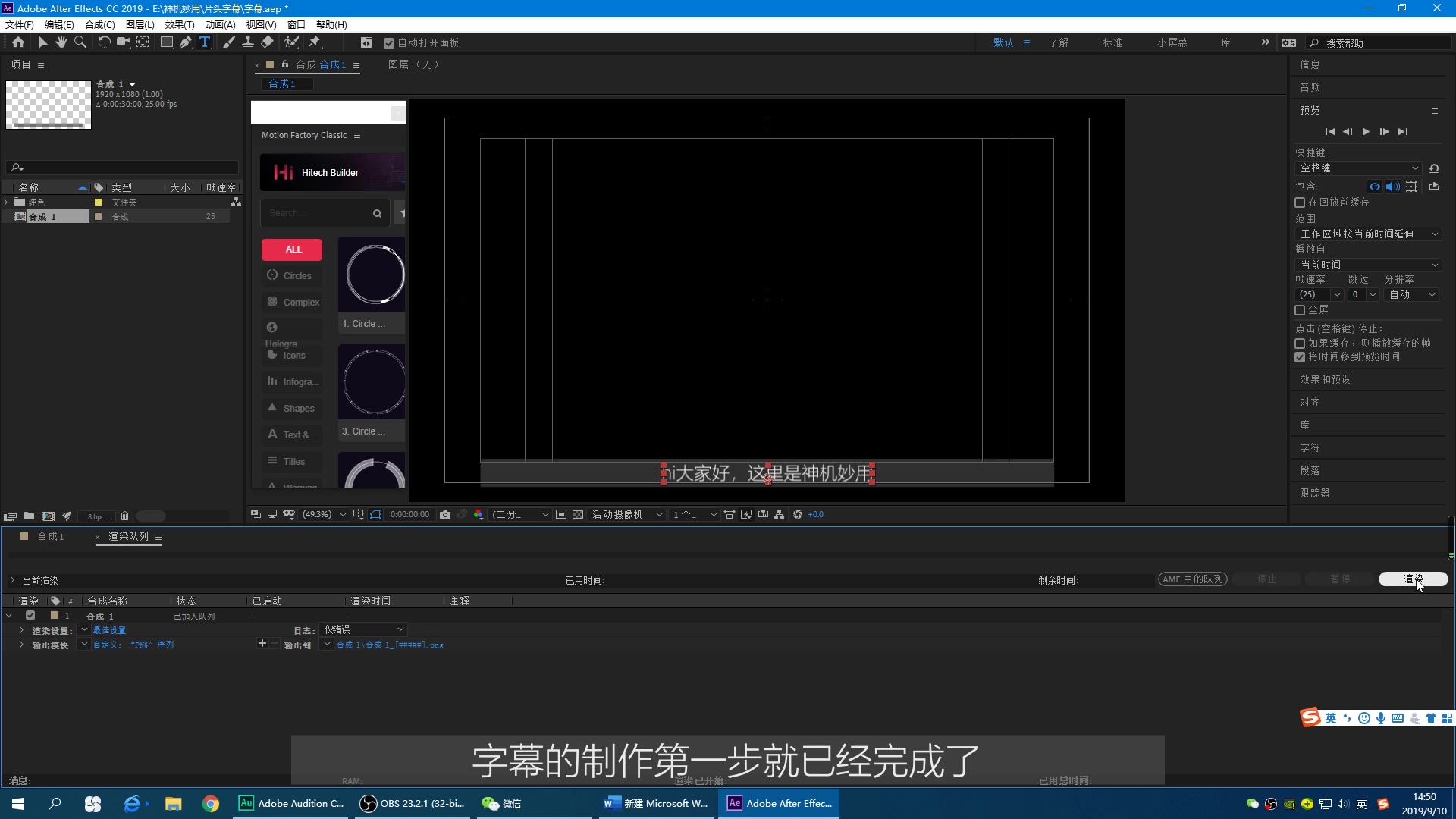Select the Hand tool in toolbar
1456x819 pixels.
click(x=59, y=42)
